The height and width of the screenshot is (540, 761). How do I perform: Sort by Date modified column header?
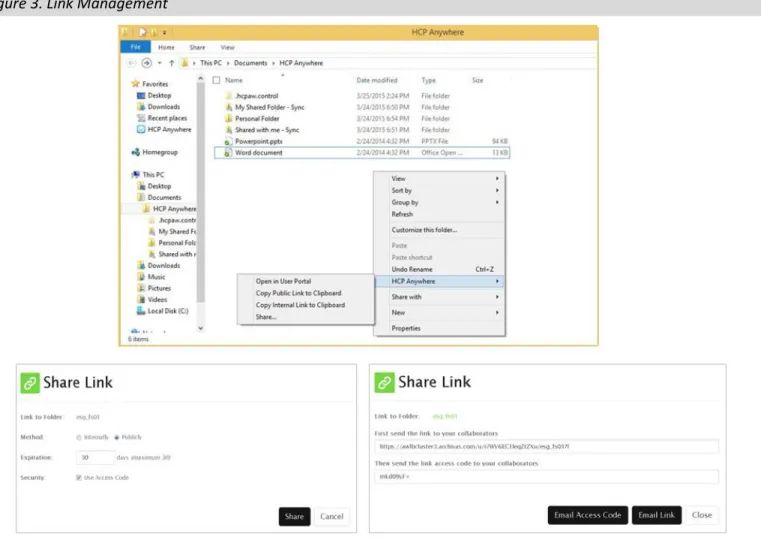pos(377,81)
